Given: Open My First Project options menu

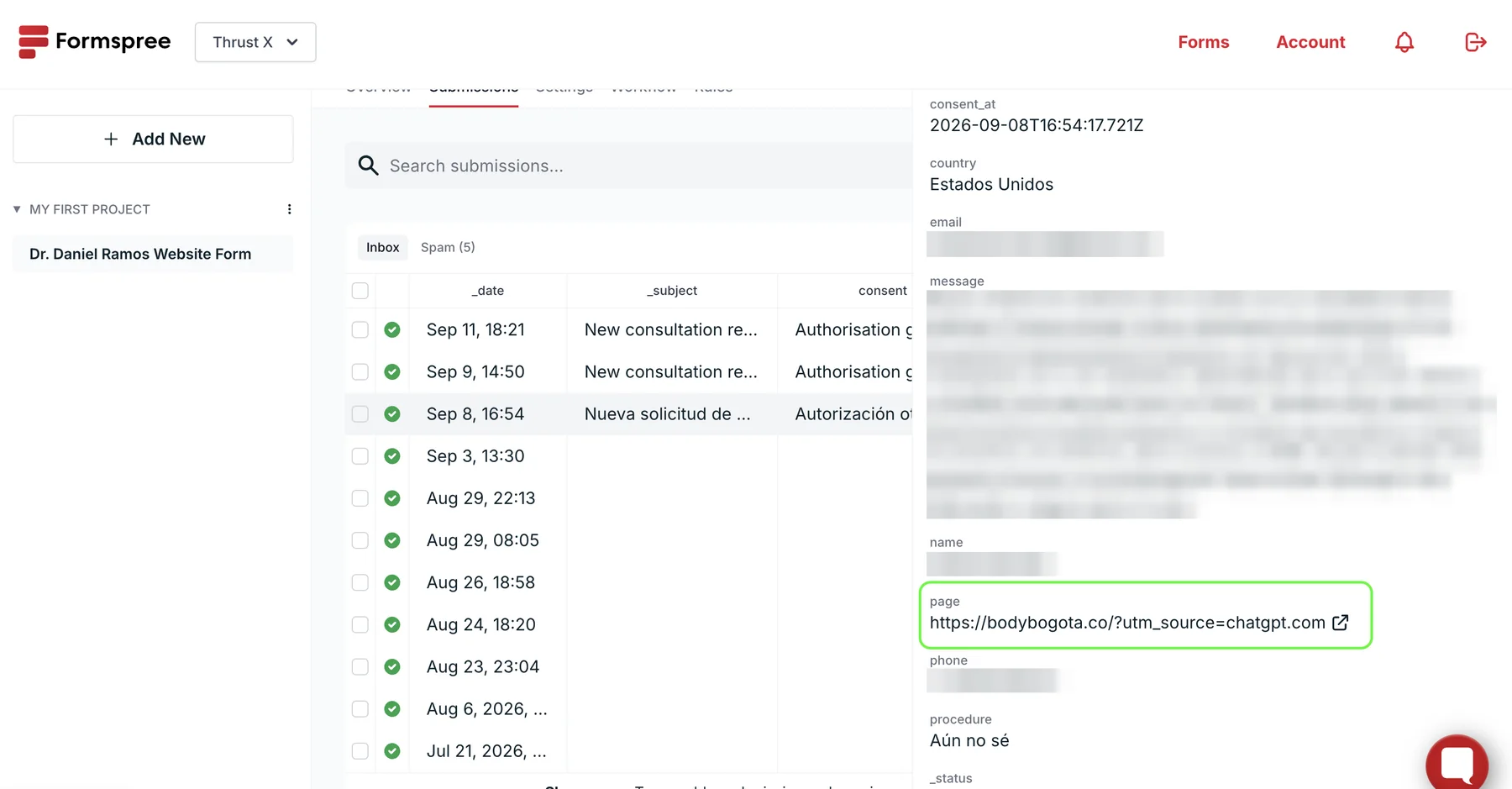Looking at the screenshot, I should tap(289, 209).
